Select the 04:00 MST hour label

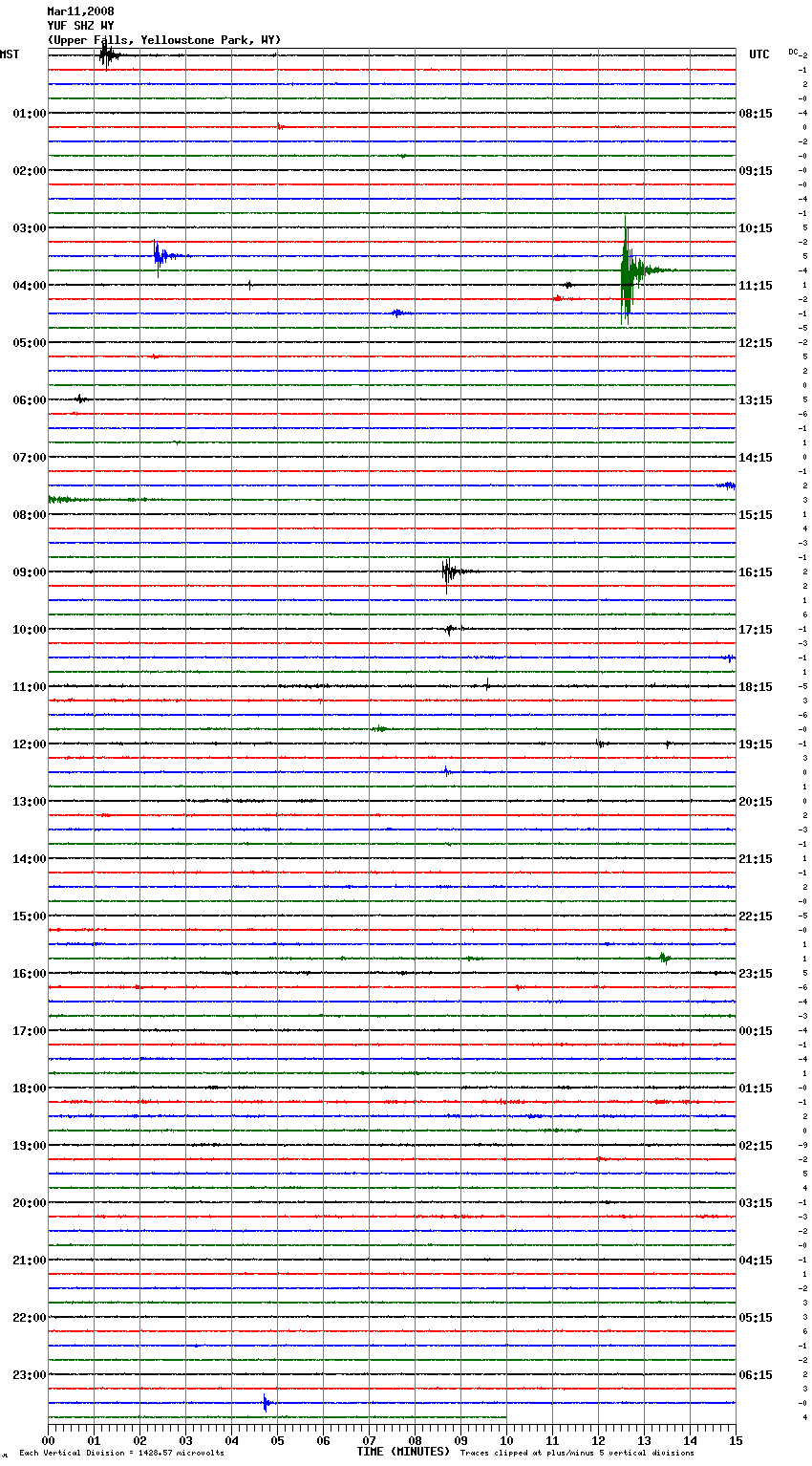click(x=29, y=286)
